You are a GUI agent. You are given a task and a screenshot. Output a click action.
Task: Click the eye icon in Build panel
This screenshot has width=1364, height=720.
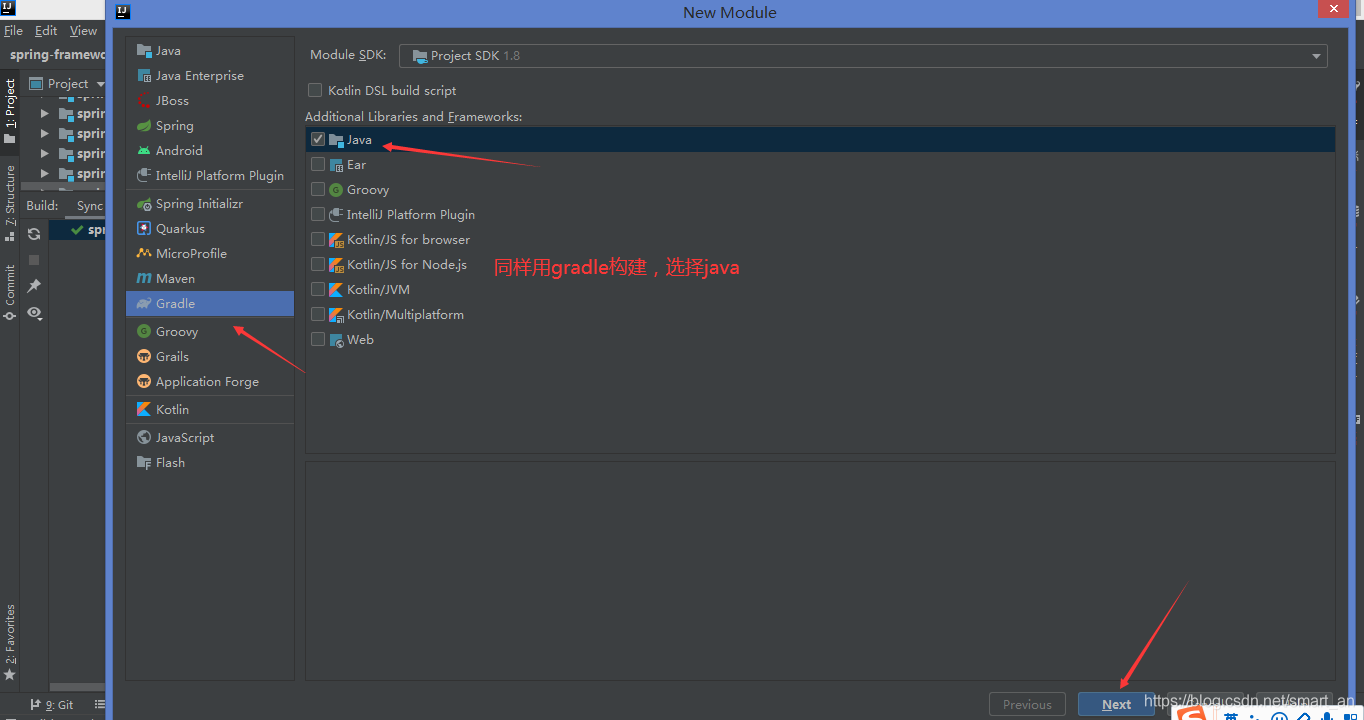34,313
